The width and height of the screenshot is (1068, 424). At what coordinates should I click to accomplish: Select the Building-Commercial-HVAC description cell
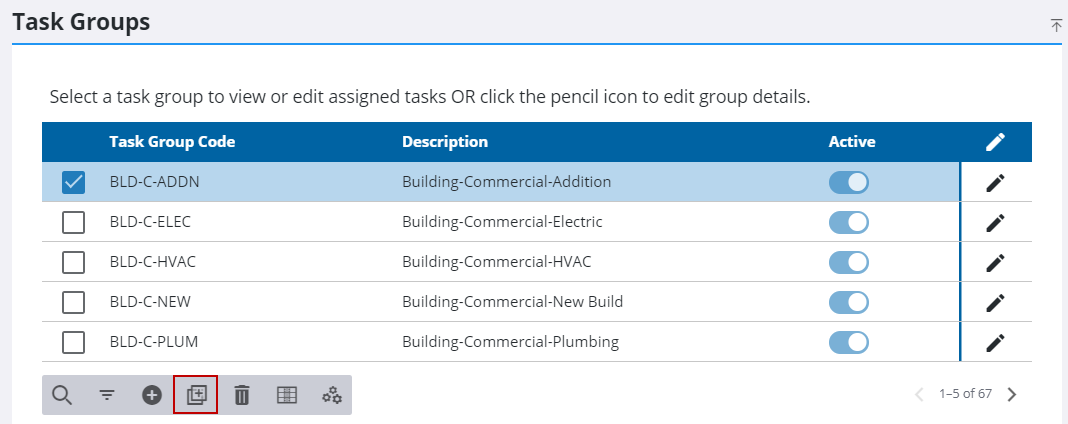pos(497,262)
